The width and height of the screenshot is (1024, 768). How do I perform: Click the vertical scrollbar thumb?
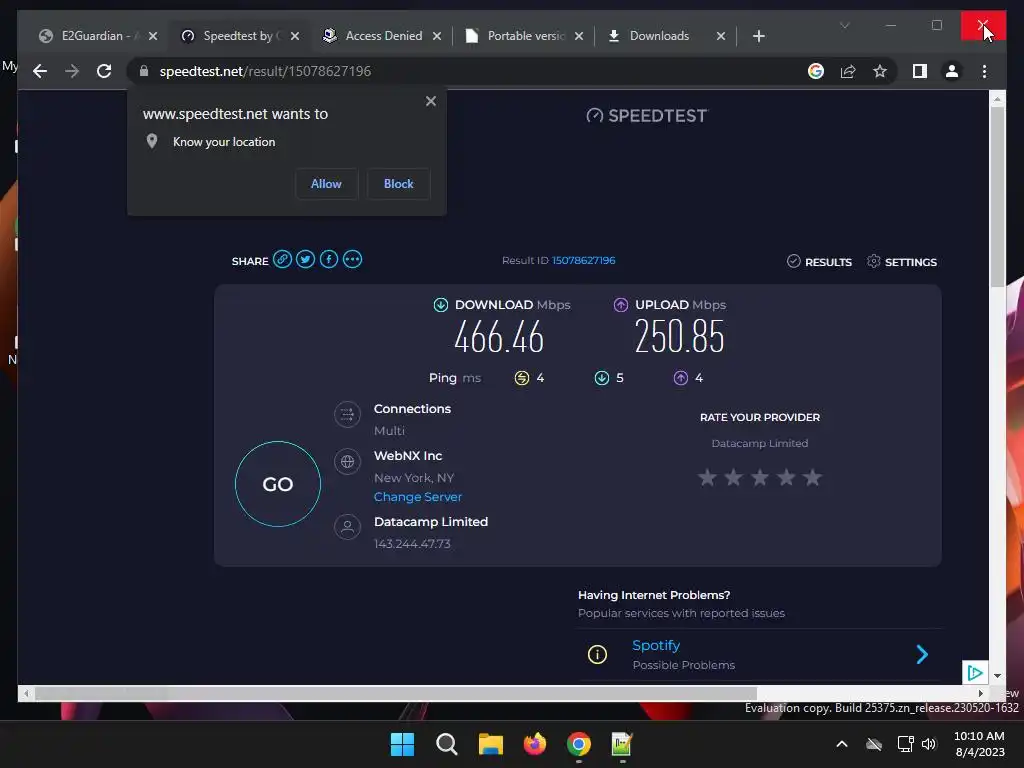click(x=997, y=197)
